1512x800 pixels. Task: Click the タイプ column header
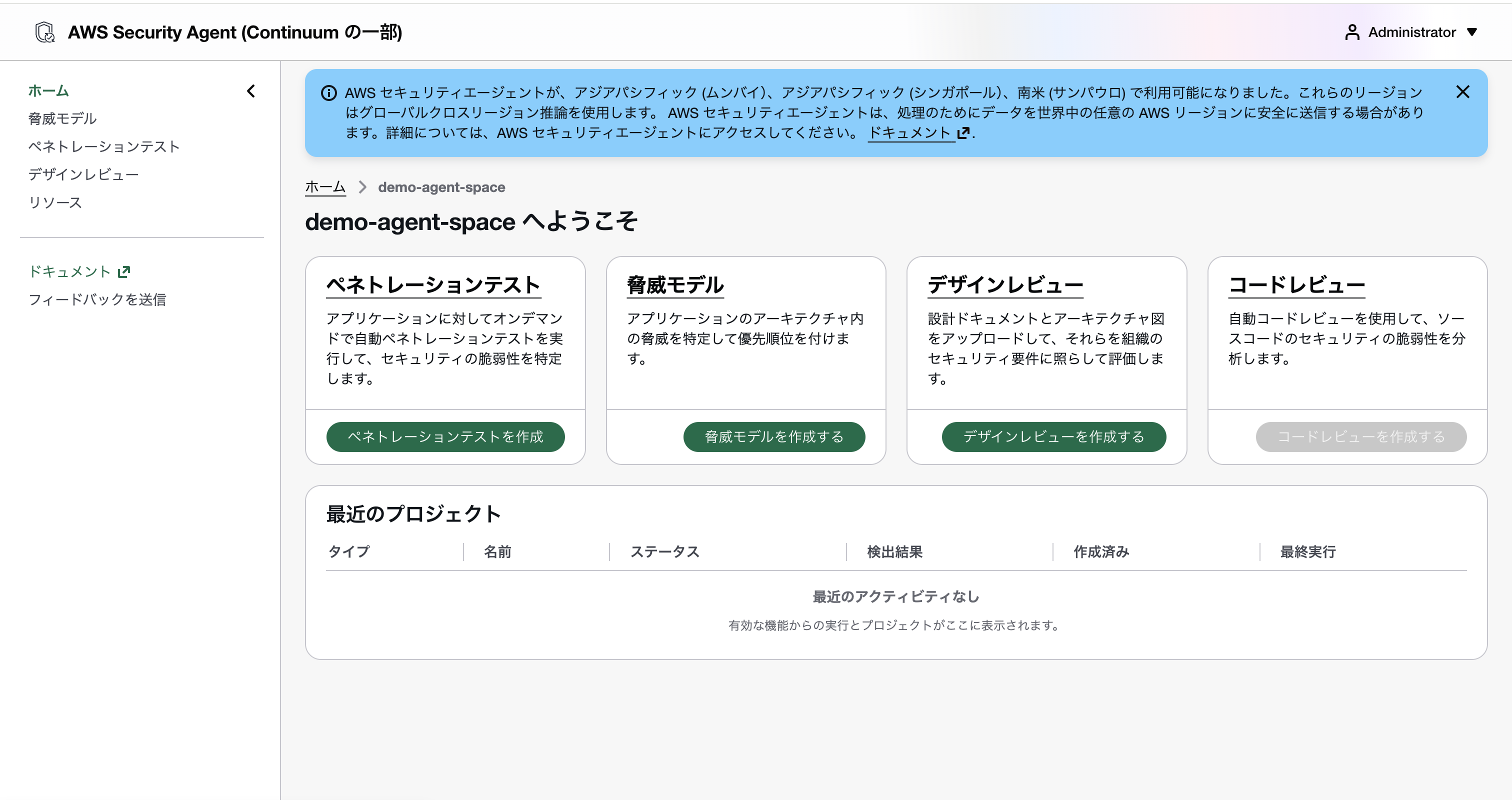tap(349, 551)
